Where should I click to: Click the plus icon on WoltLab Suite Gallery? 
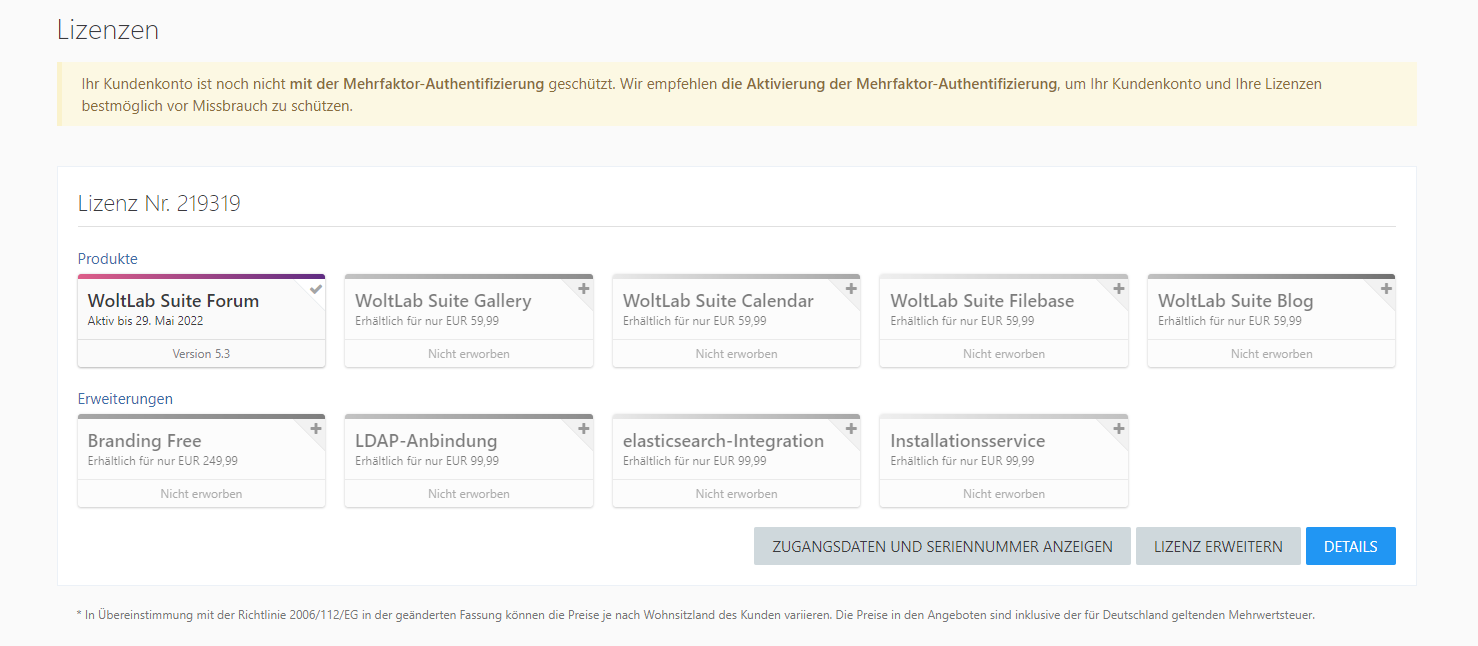pyautogui.click(x=583, y=289)
